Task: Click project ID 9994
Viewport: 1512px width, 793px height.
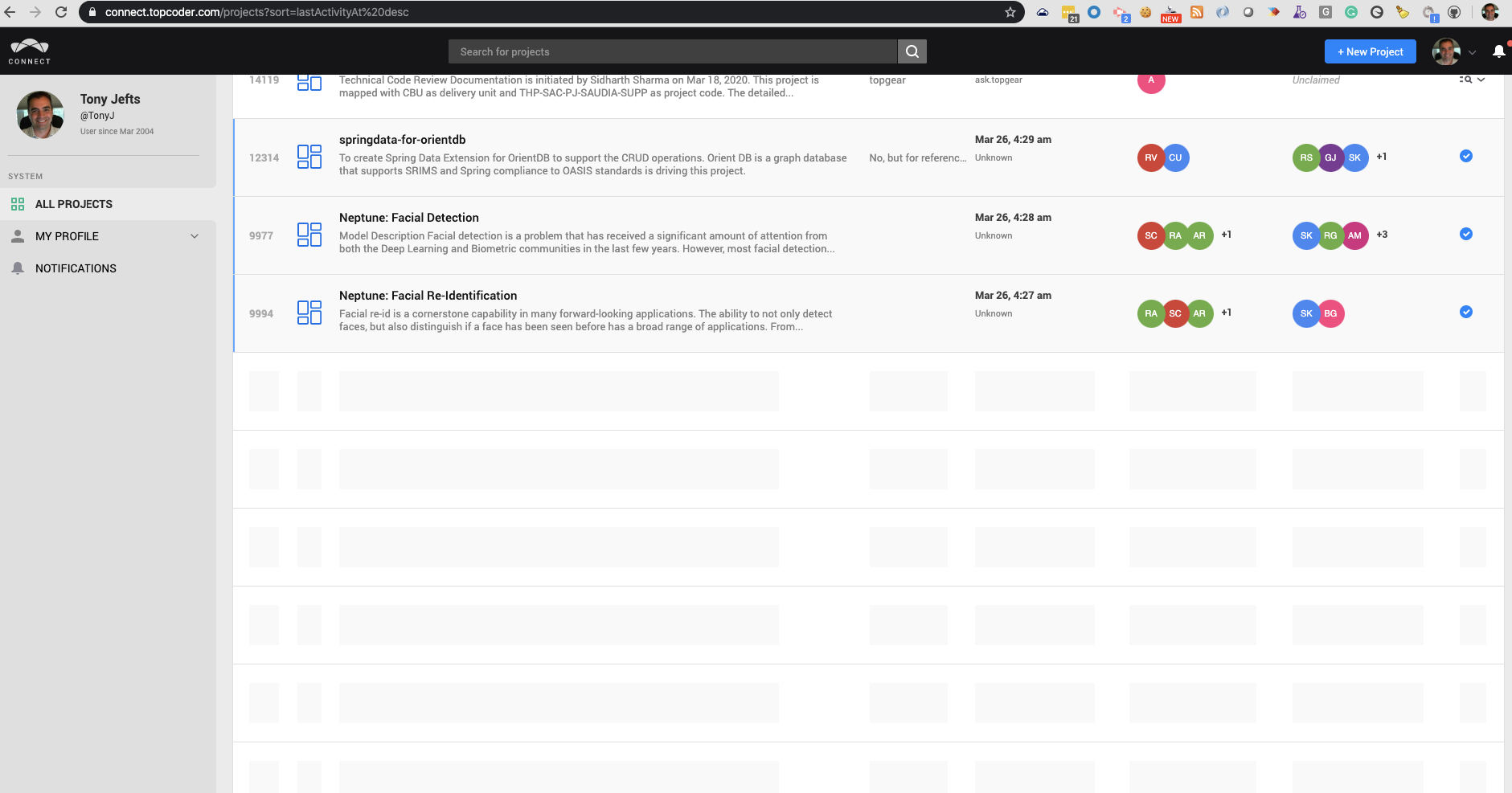Action: 261,313
